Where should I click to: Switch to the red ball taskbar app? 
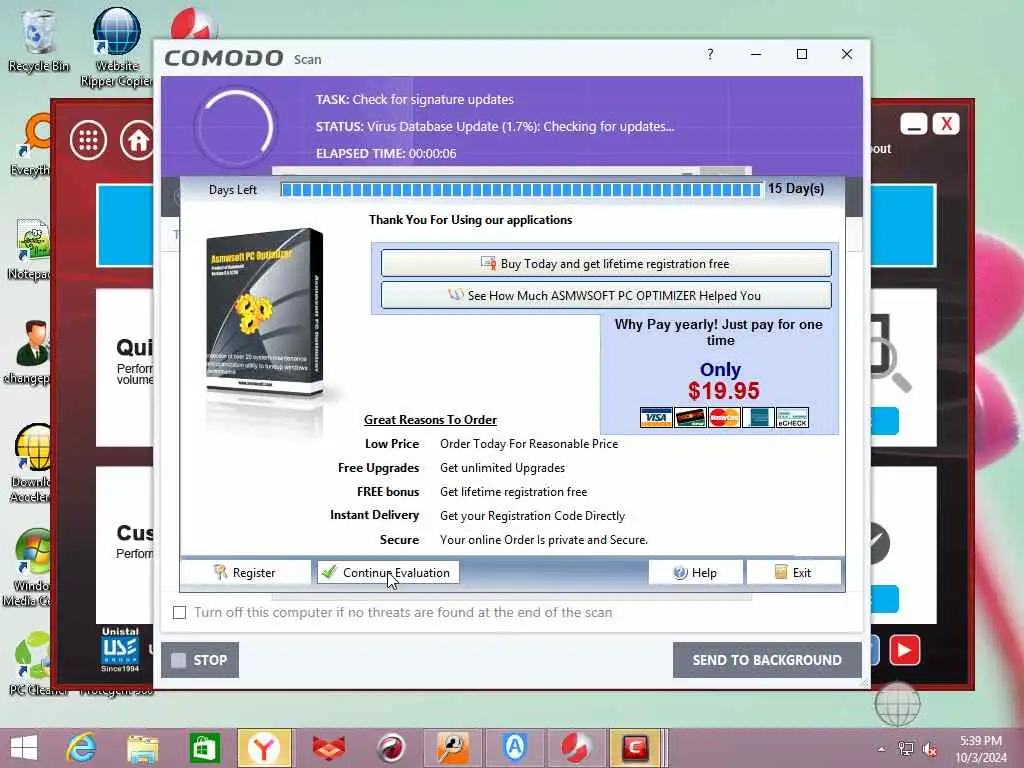tap(575, 748)
